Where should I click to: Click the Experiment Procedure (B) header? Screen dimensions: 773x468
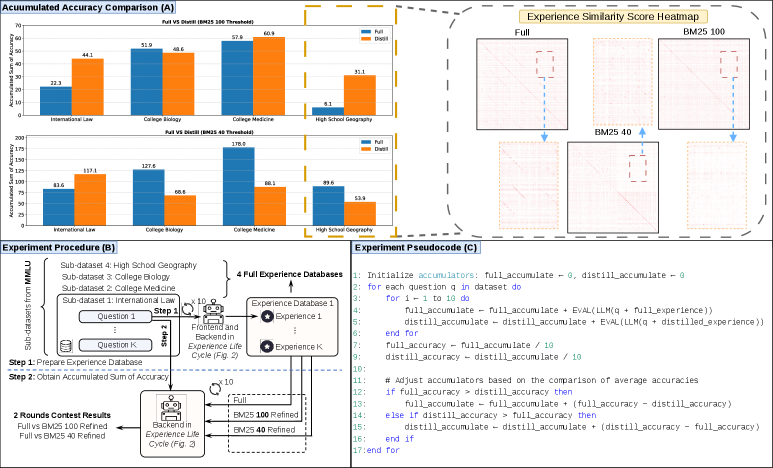(59, 246)
